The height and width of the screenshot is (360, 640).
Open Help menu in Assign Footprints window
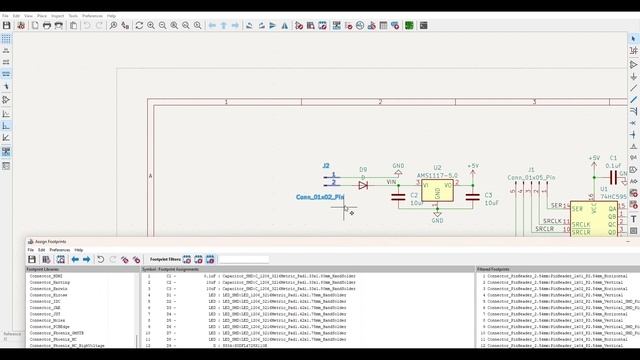point(79,250)
